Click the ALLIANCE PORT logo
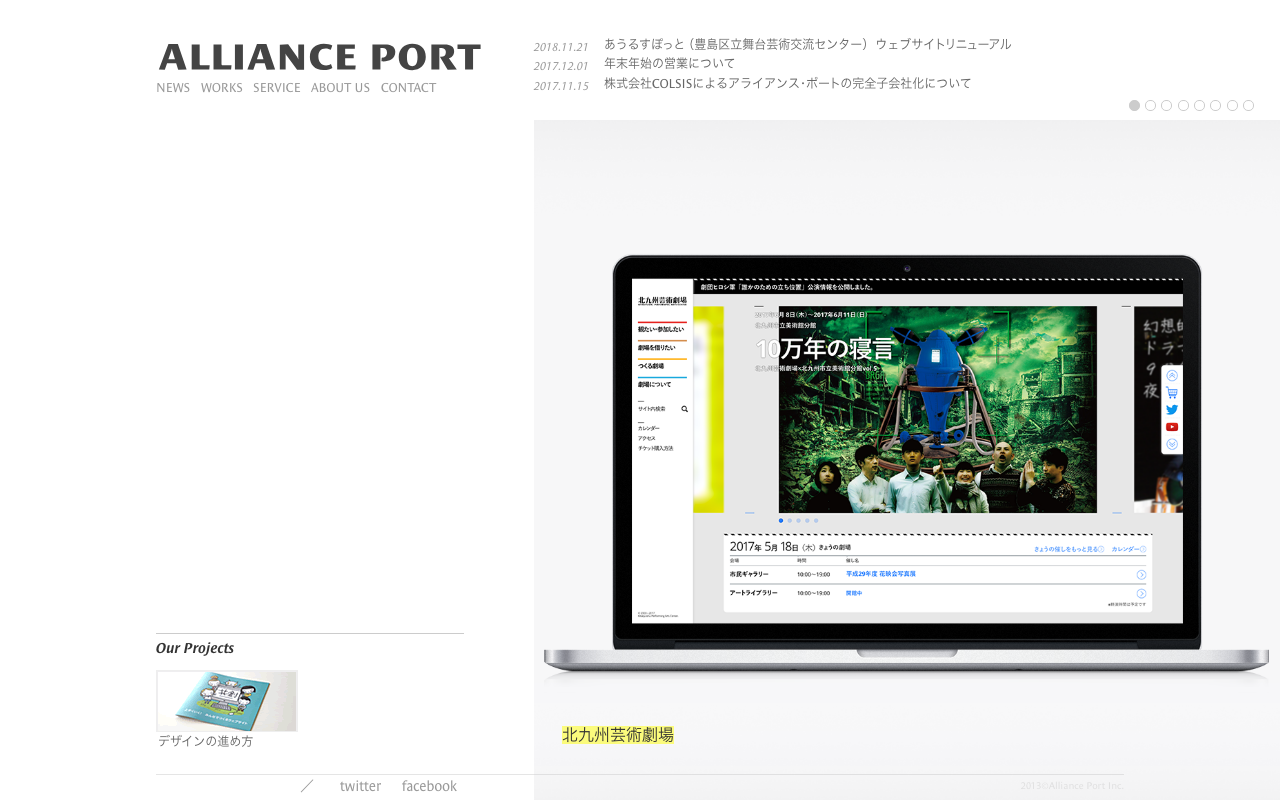The image size is (1280, 800). coord(320,57)
